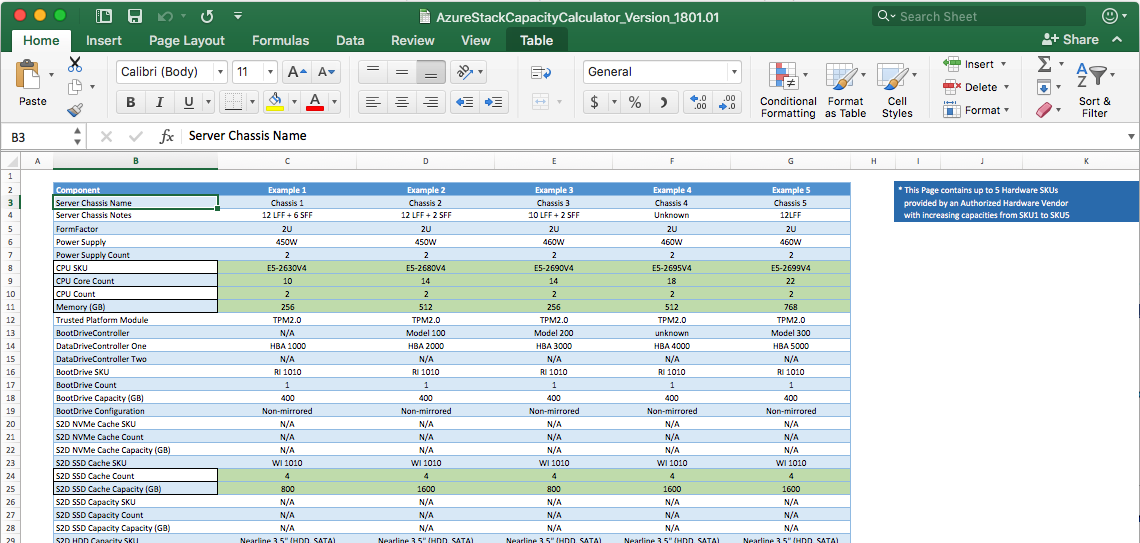The width and height of the screenshot is (1140, 543).
Task: Open the Page Layout tab
Action: [187, 40]
